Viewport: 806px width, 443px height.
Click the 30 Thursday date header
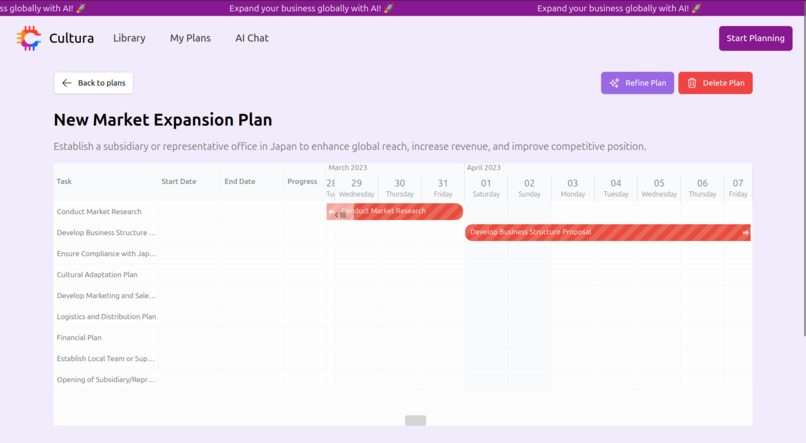tap(400, 188)
